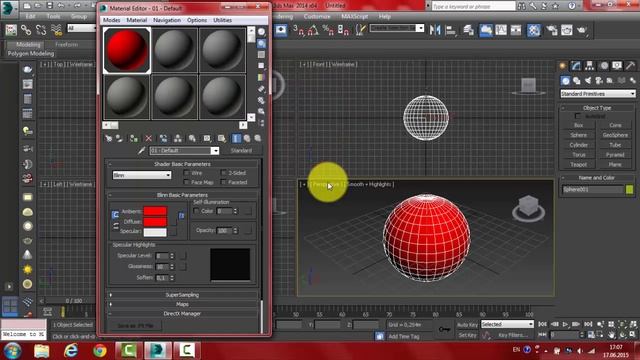Click the Cylinder object type button
Viewport: 640px width, 360px height.
coord(579,145)
